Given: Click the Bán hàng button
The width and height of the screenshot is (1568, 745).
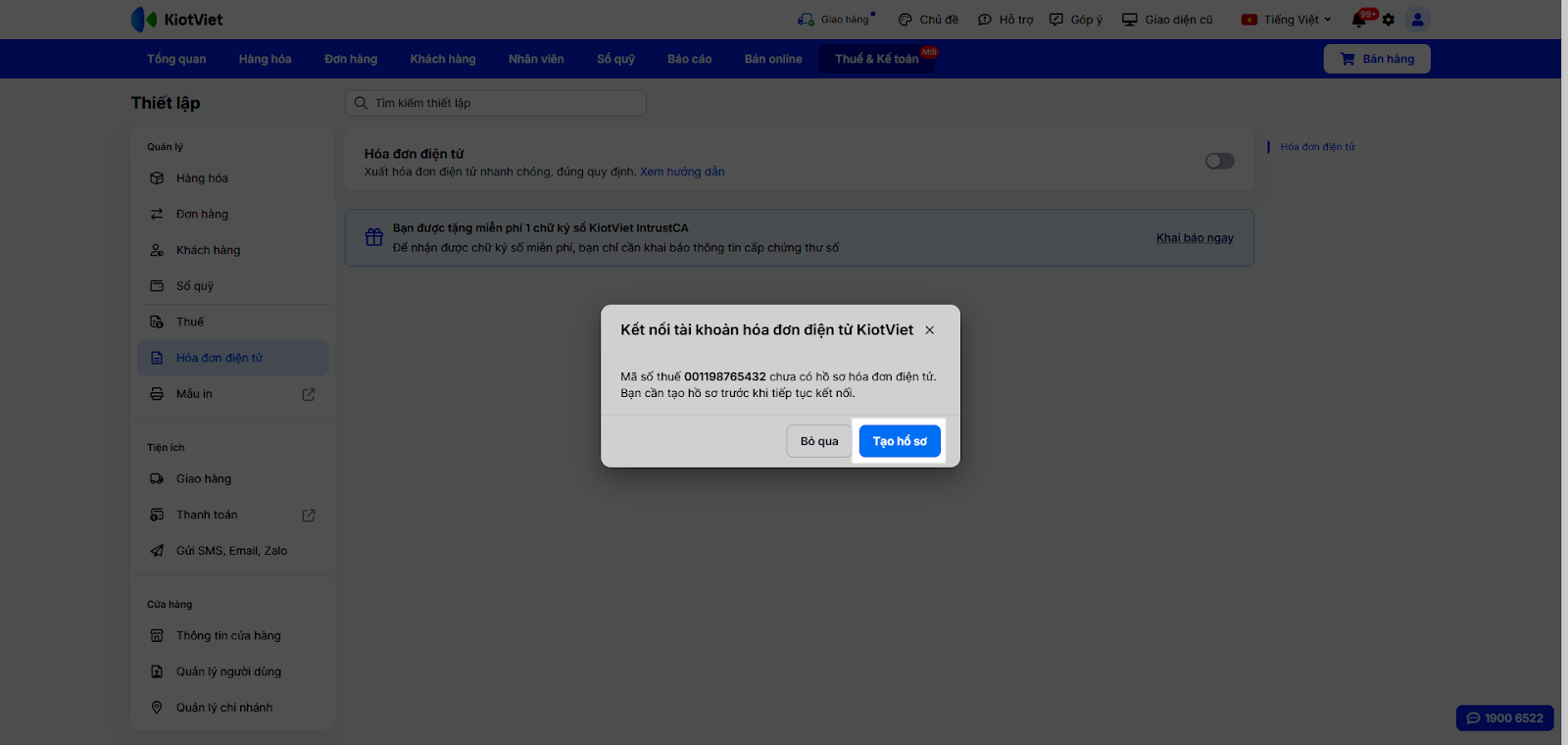Looking at the screenshot, I should coord(1377,59).
